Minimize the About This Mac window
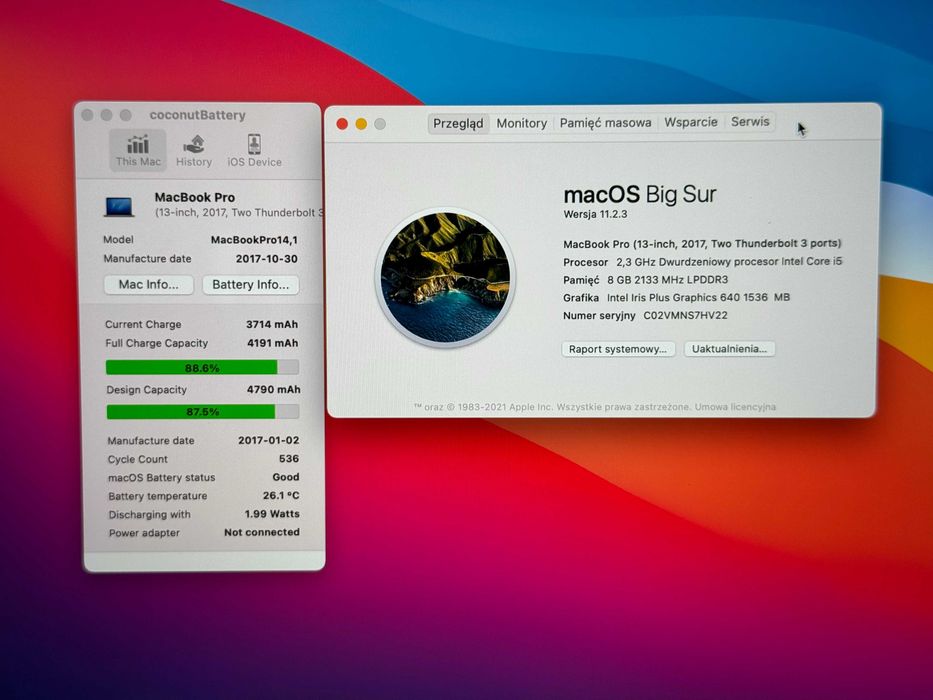 (361, 124)
